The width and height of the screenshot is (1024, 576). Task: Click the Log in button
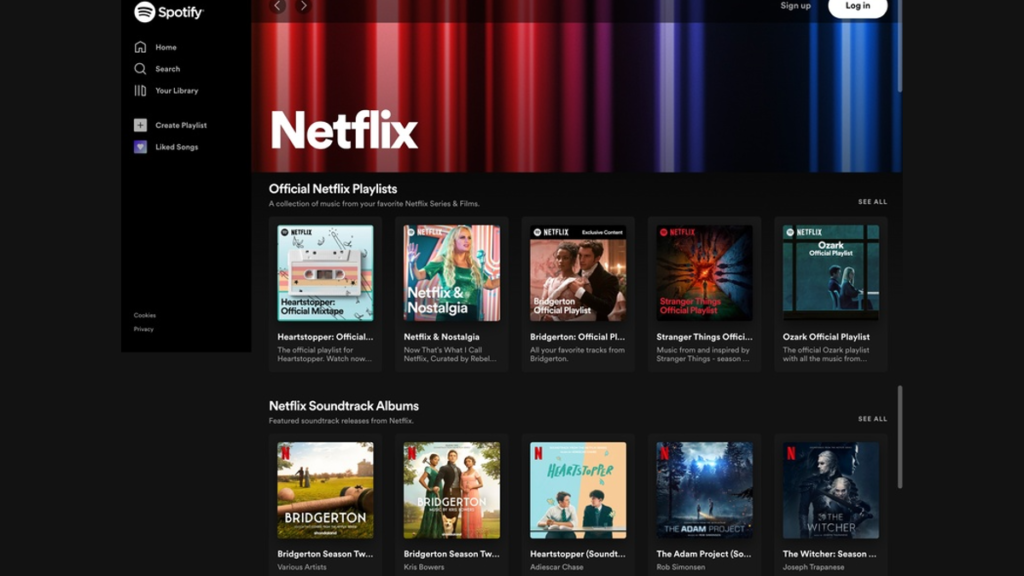(x=857, y=7)
